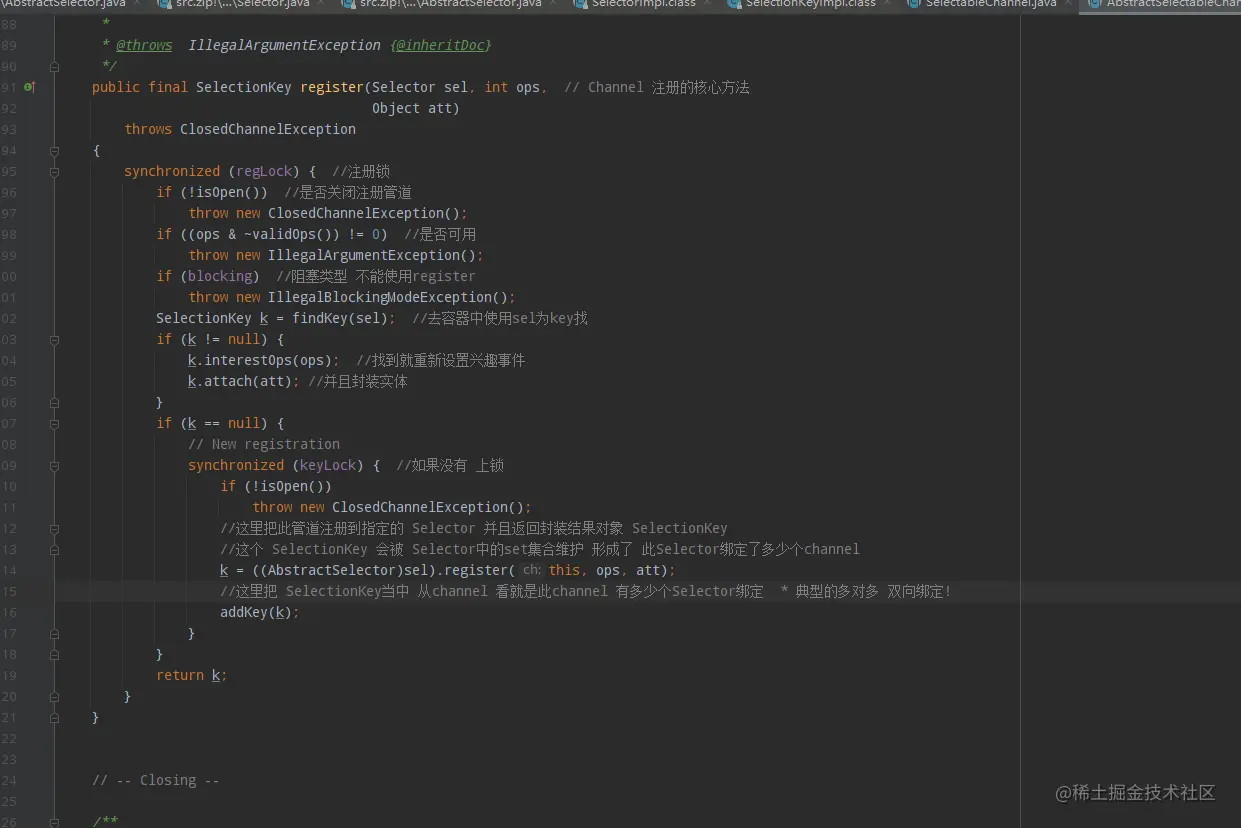Collapse the synchronized (keyLock) block

55,465
